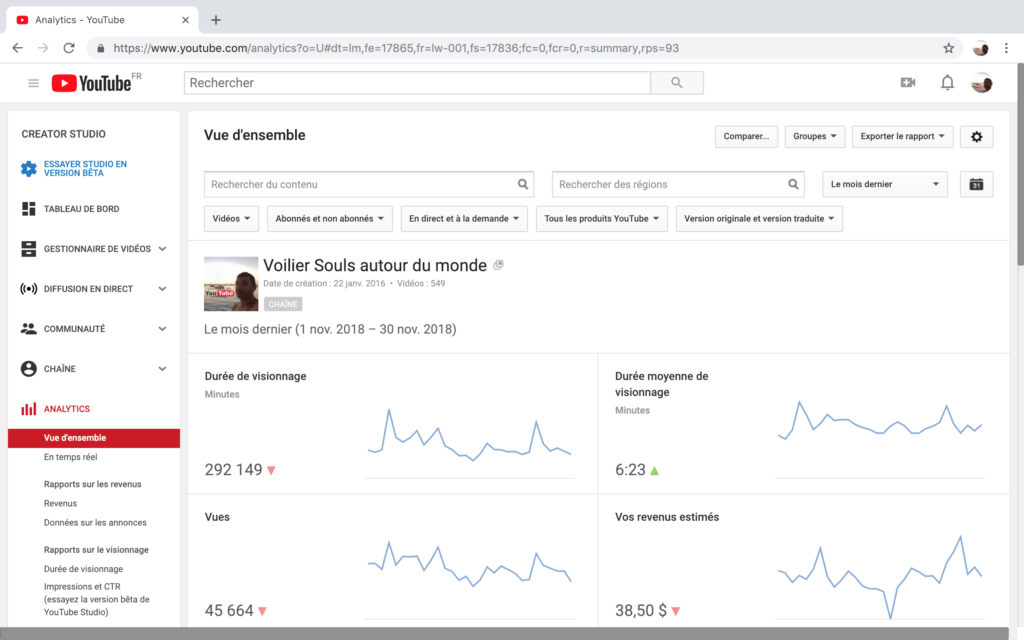Image resolution: width=1024 pixels, height=640 pixels.
Task: Click the YouTube logo
Action: (x=91, y=83)
